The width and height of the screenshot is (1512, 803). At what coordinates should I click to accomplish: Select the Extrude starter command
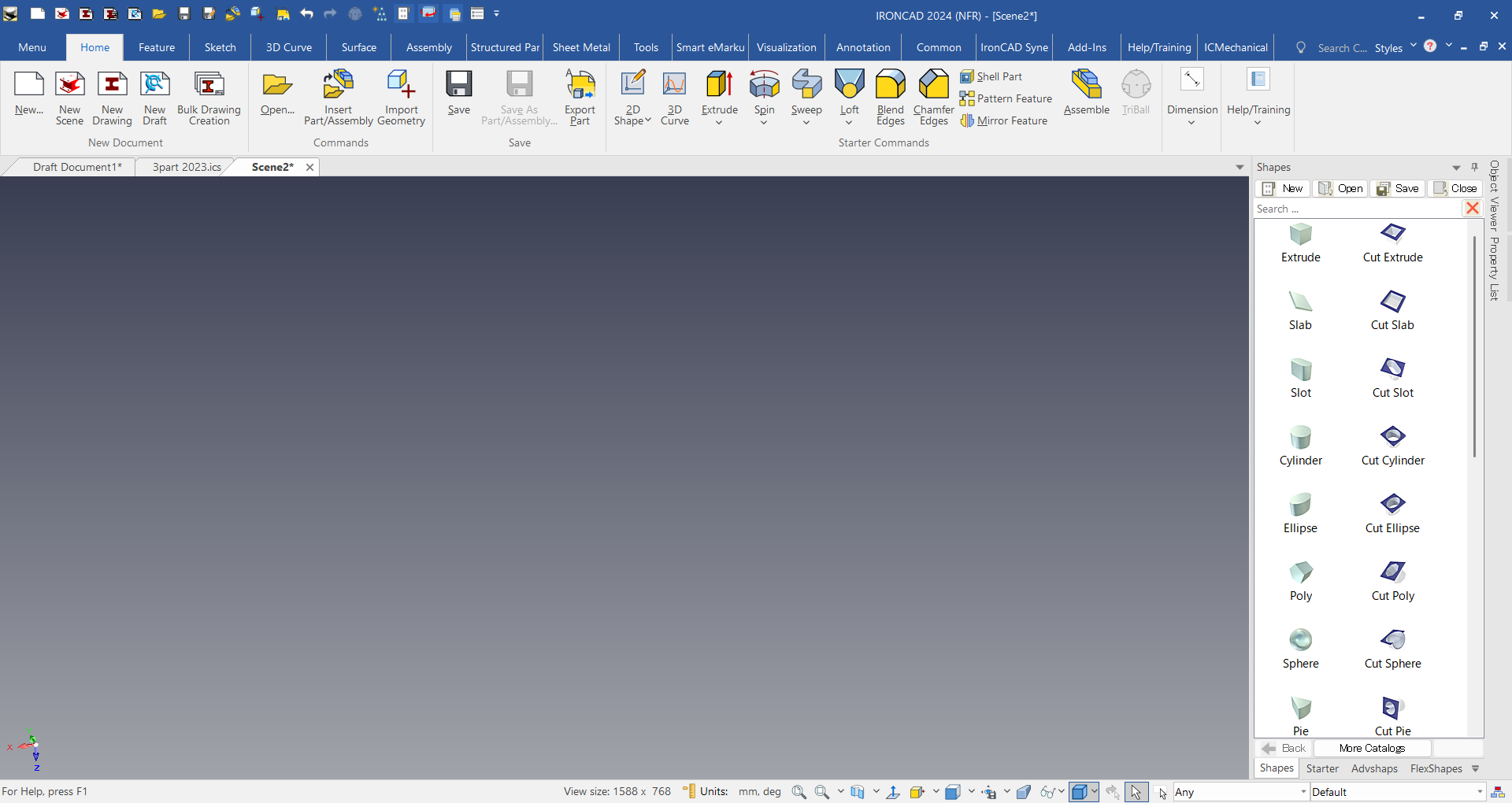pos(719,91)
